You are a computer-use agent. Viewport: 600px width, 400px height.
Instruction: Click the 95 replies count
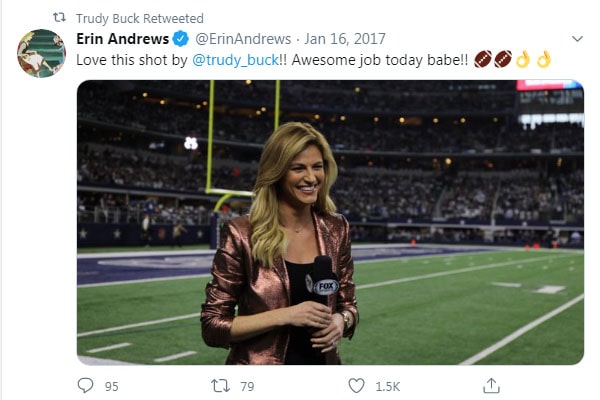[x=111, y=386]
